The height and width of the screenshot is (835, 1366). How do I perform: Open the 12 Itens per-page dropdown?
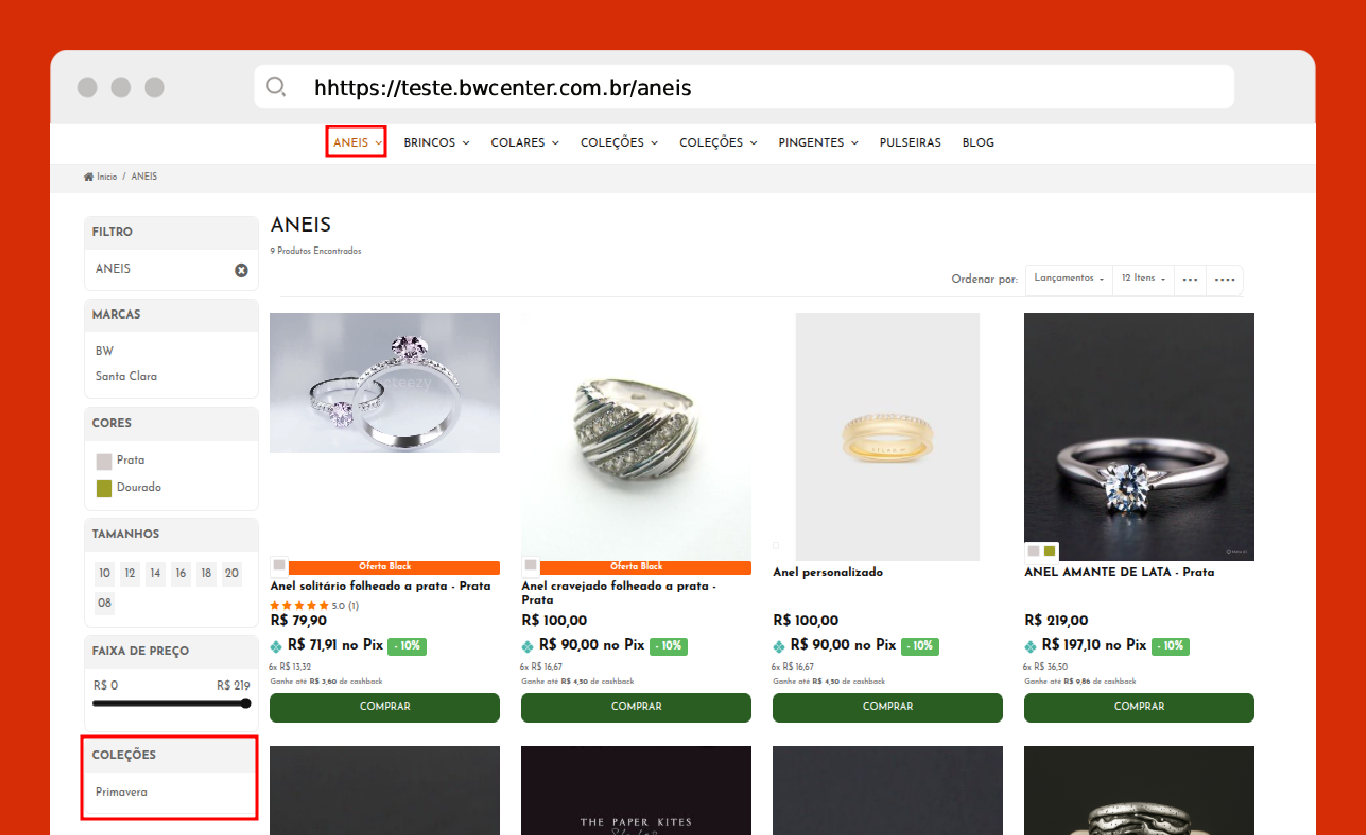click(x=1143, y=279)
